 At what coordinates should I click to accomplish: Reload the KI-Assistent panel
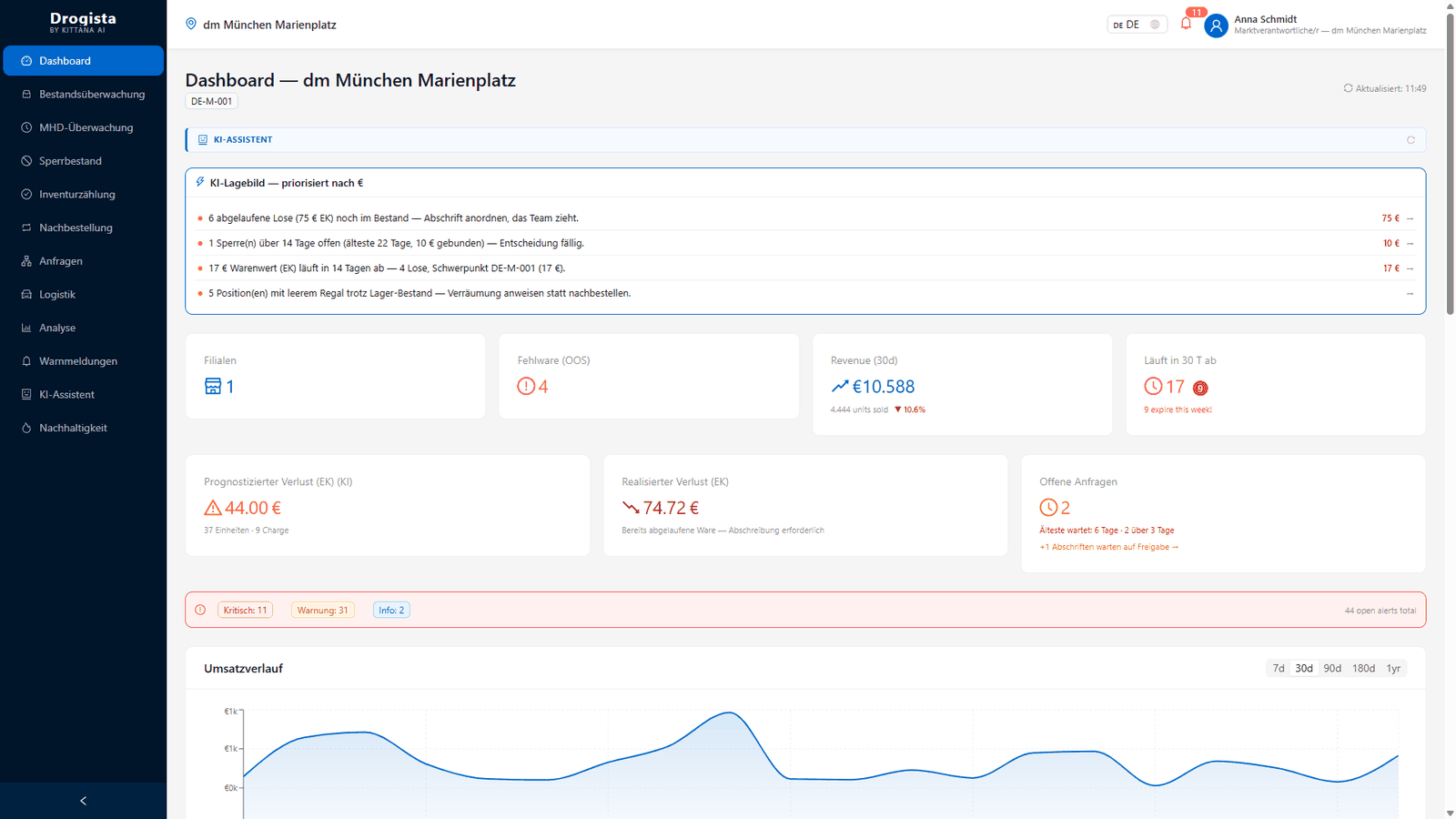1410,140
